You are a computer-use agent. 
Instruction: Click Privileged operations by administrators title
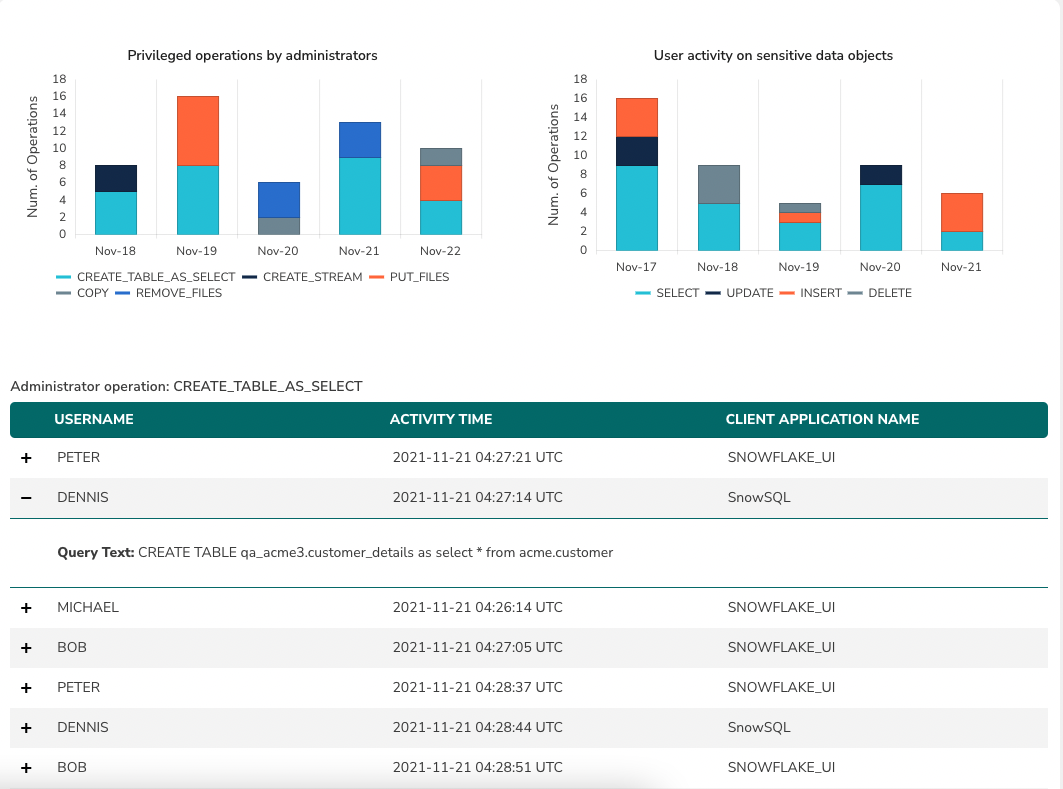[x=252, y=56]
